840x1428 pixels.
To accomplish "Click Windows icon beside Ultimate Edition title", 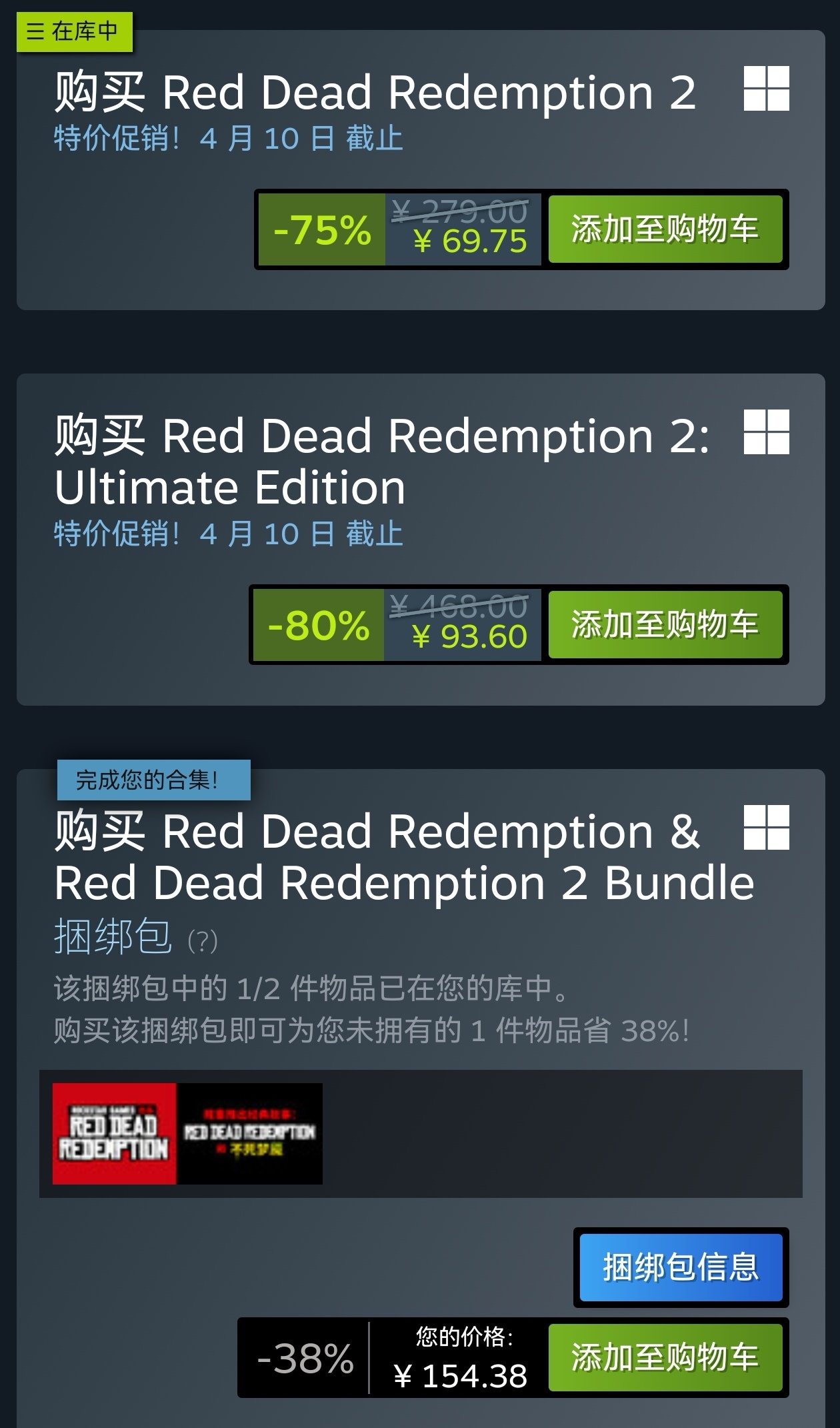I will pyautogui.click(x=766, y=432).
